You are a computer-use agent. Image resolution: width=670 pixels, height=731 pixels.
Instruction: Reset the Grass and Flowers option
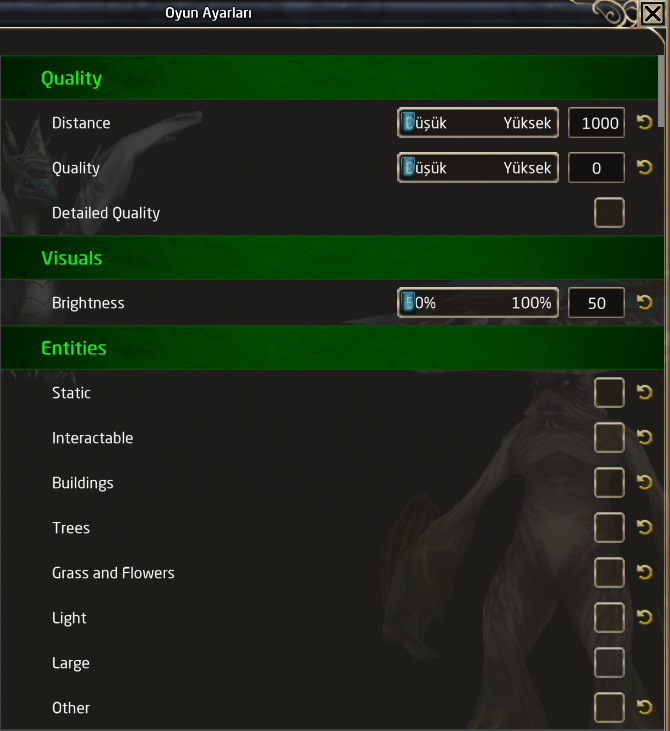pyautogui.click(x=644, y=572)
